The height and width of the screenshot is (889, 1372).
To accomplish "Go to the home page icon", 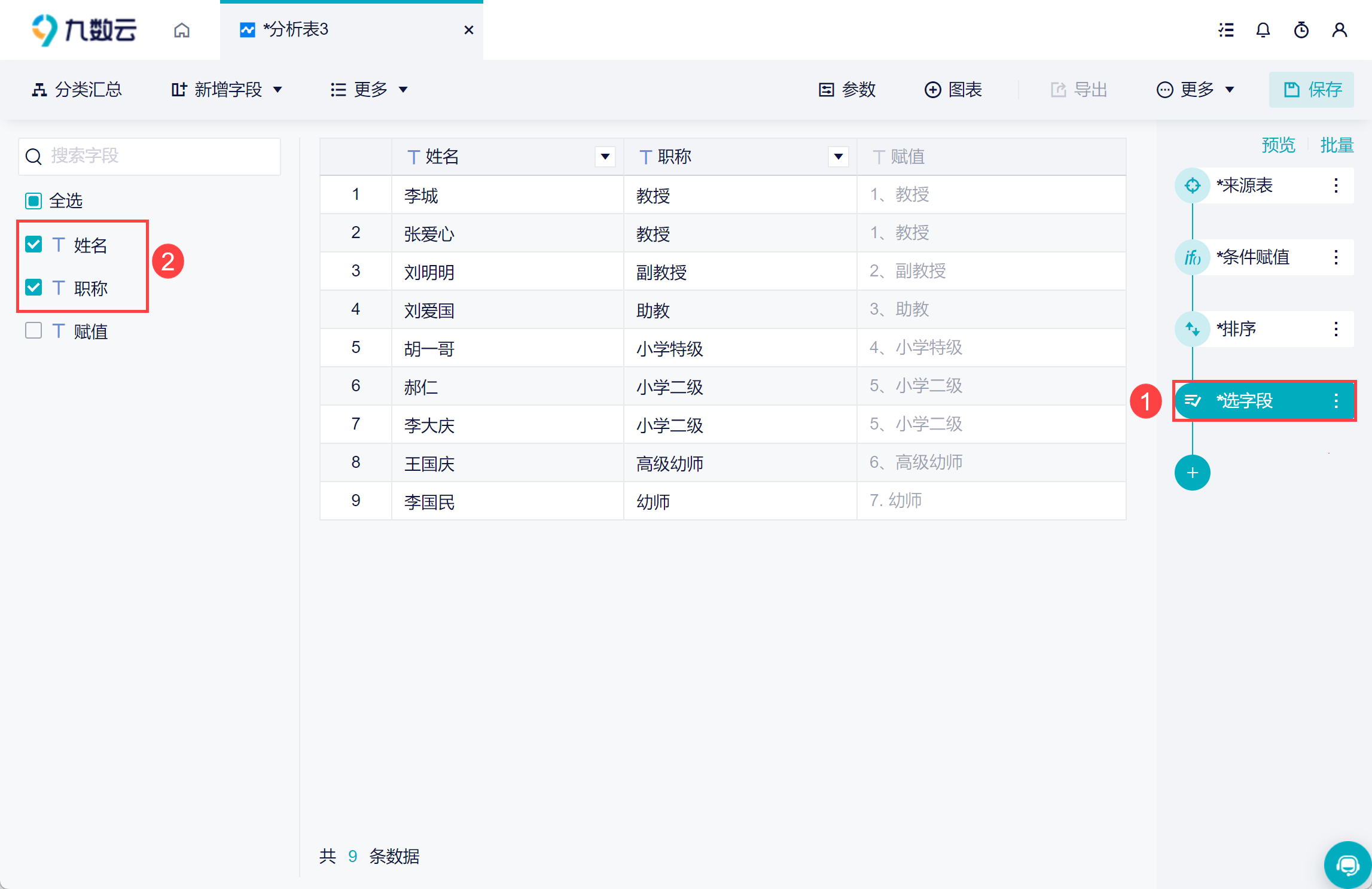I will click(x=182, y=30).
